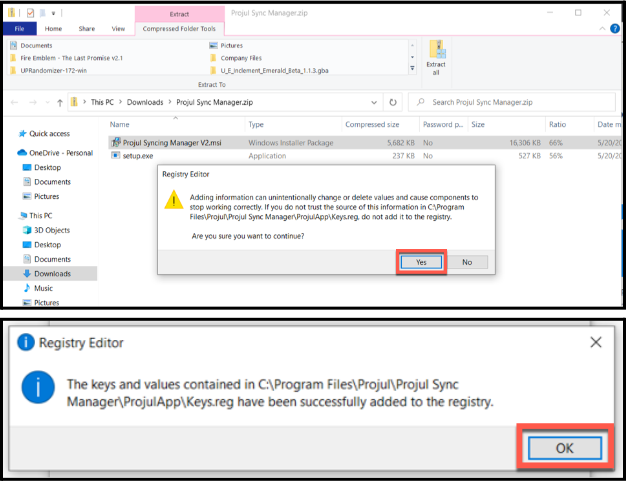Screen dimensions: 626x481
Task: Sort files by Compressed size column
Action: pos(372,124)
